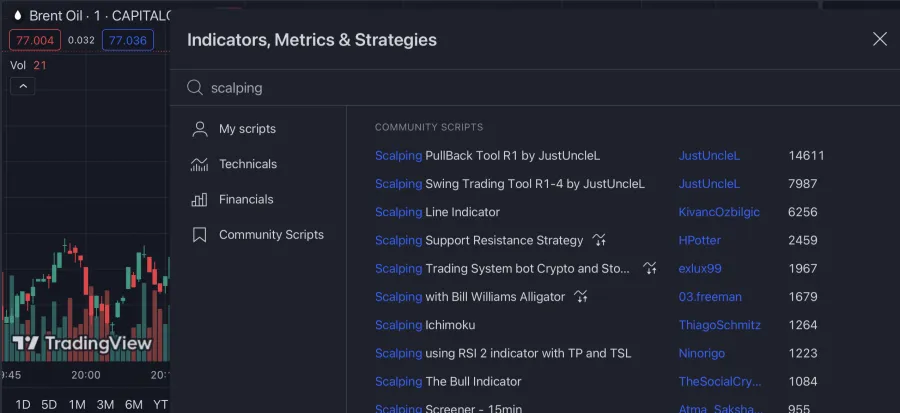
Task: Close the Indicators, Metrics & Strategies dialog
Action: (x=880, y=39)
